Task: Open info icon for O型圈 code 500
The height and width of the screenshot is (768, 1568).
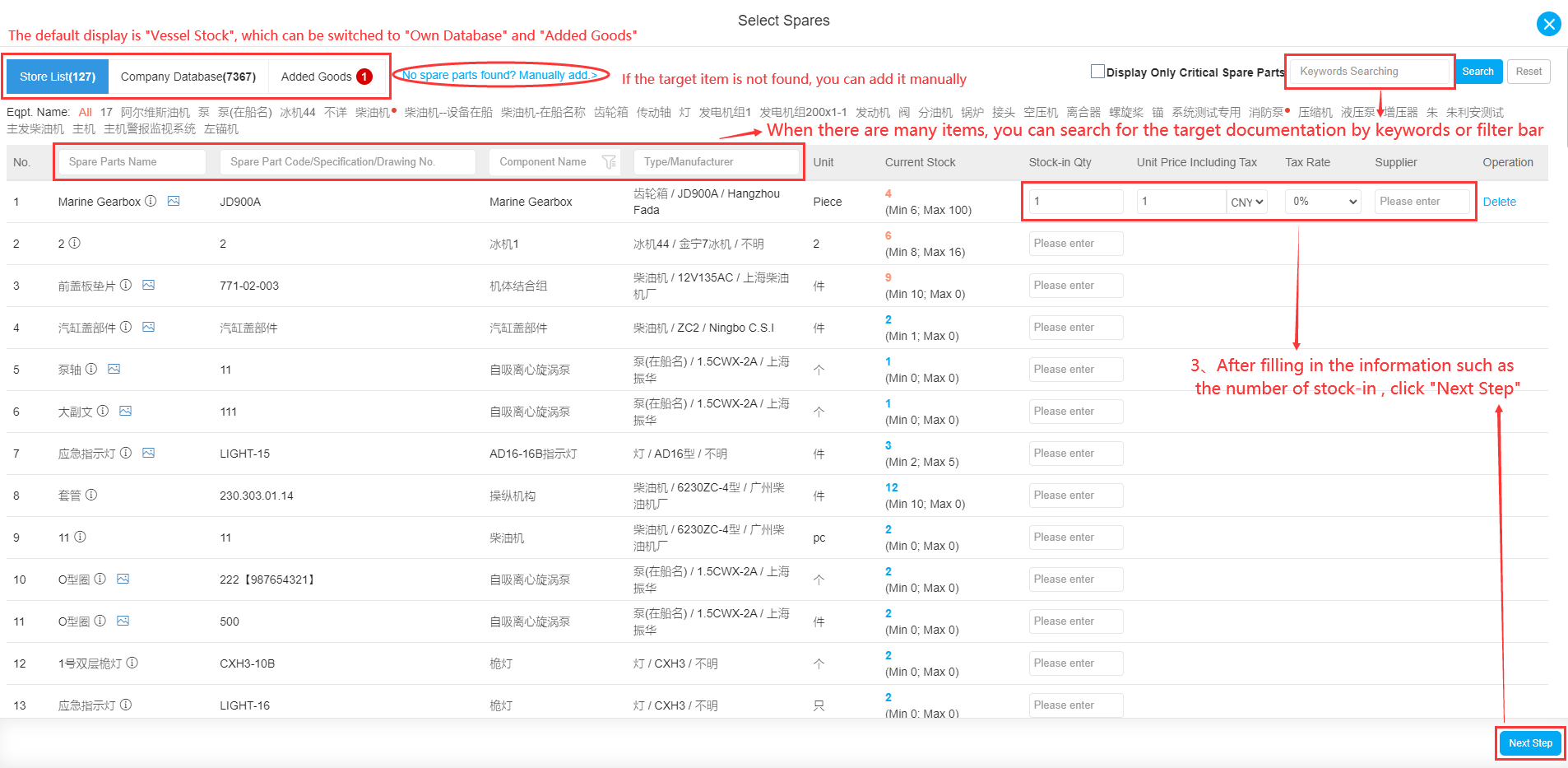Action: 100,621
